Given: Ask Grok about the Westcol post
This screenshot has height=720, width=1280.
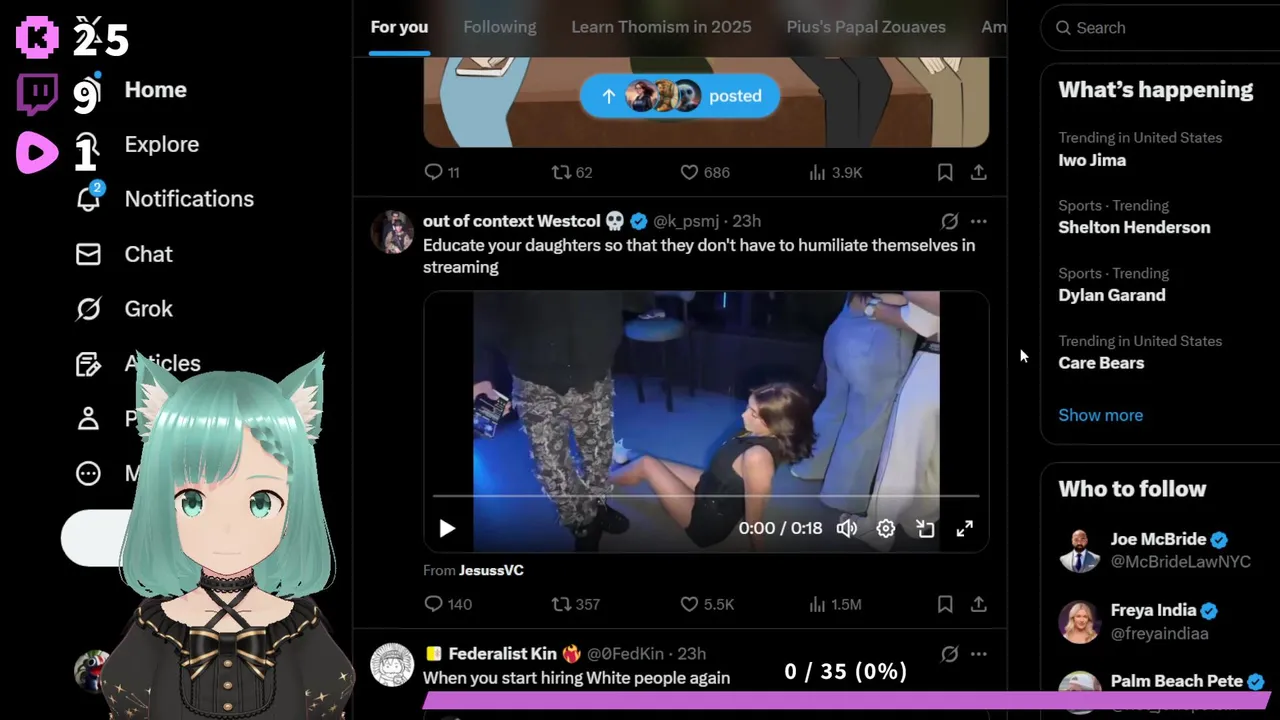Looking at the screenshot, I should pos(949,221).
